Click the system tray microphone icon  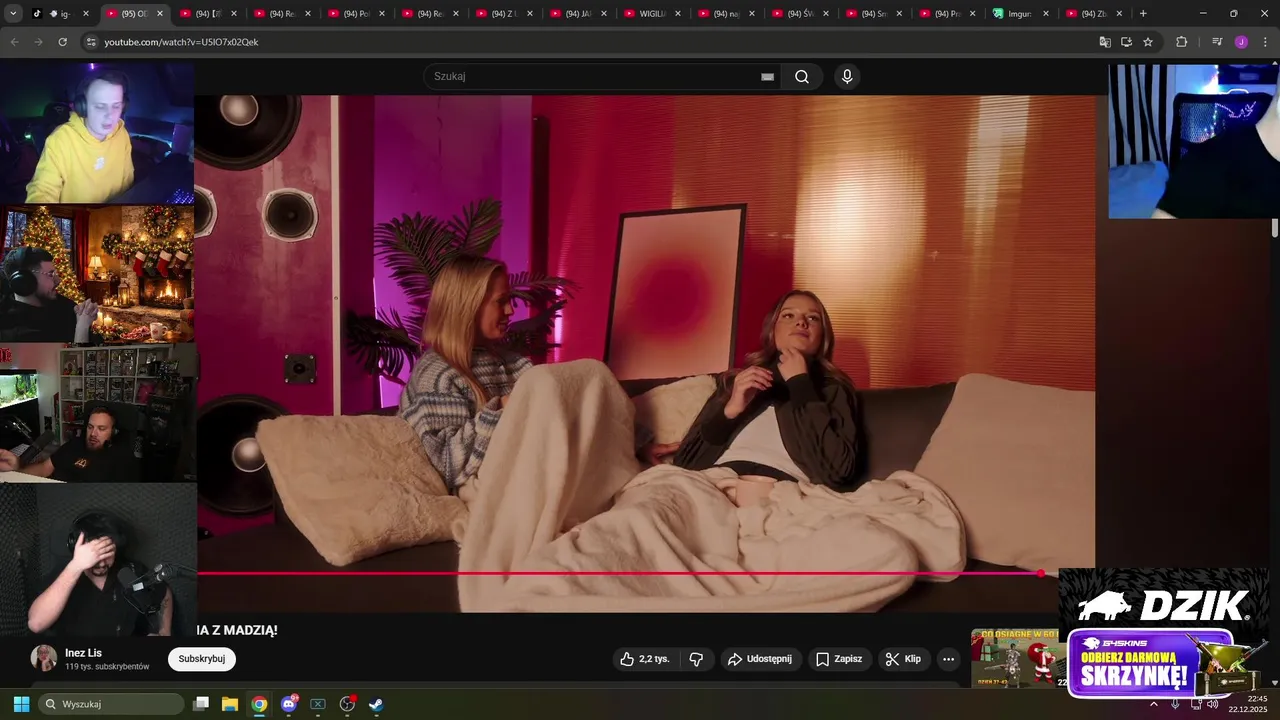(1175, 704)
